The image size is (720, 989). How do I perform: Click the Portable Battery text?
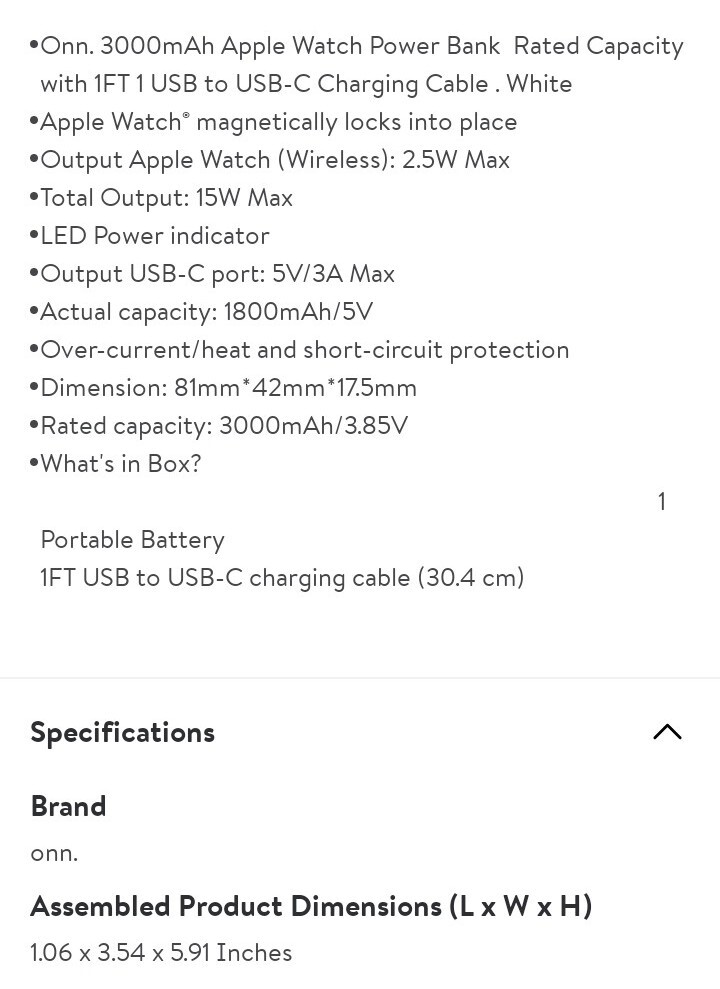(132, 540)
